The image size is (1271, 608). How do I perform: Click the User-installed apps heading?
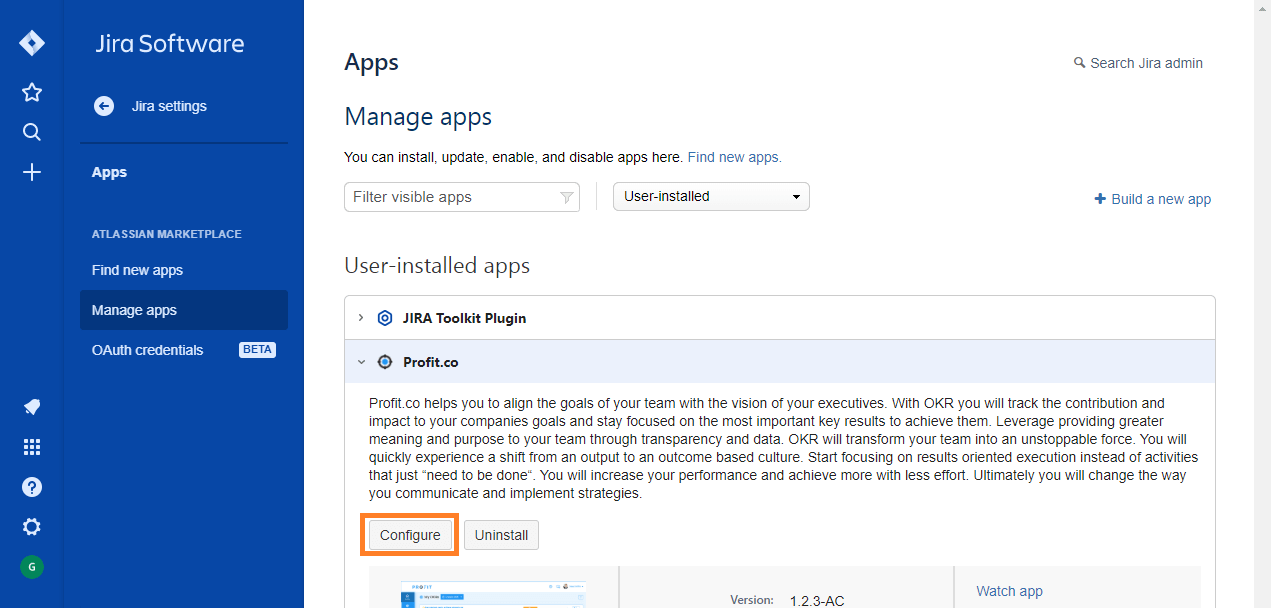[437, 266]
